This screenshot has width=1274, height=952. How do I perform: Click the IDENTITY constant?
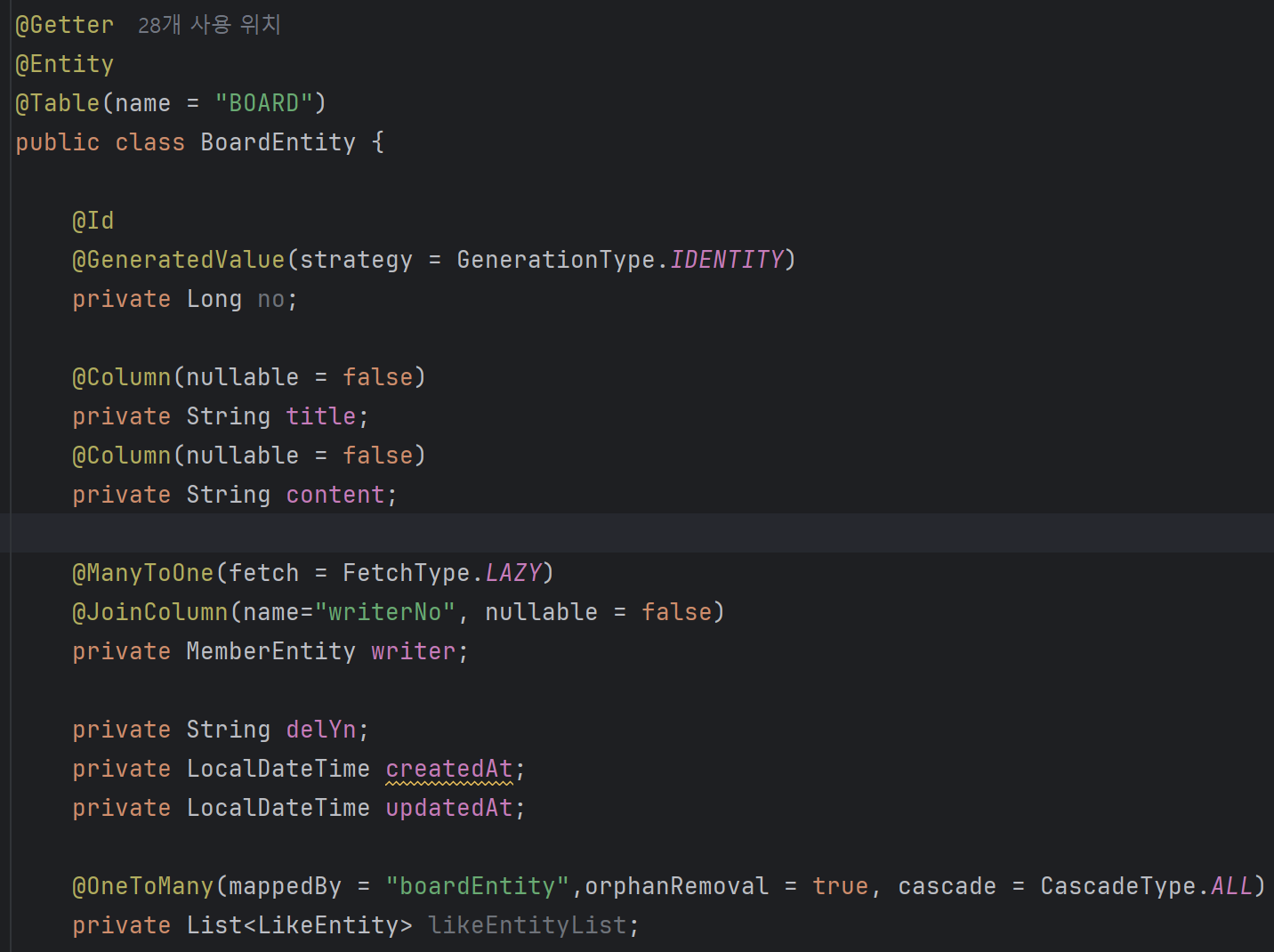click(727, 260)
